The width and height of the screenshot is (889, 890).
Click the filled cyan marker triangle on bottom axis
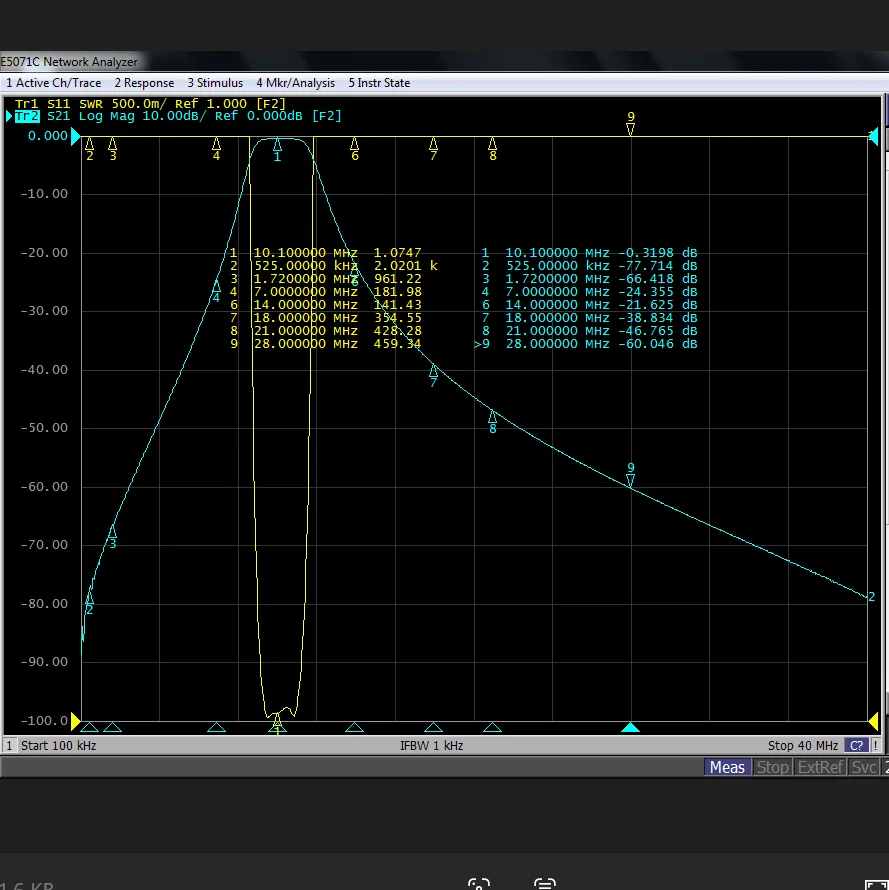pos(631,728)
